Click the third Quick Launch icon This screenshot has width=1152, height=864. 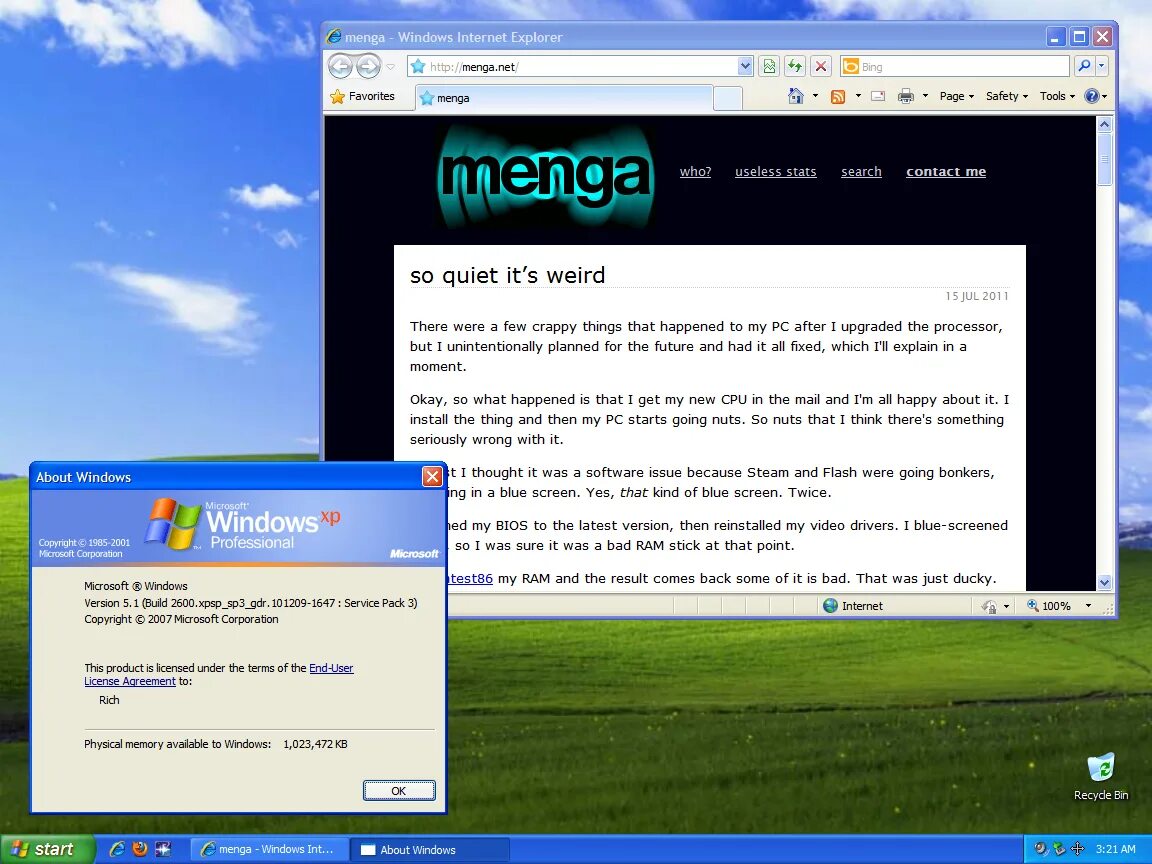pyautogui.click(x=162, y=849)
